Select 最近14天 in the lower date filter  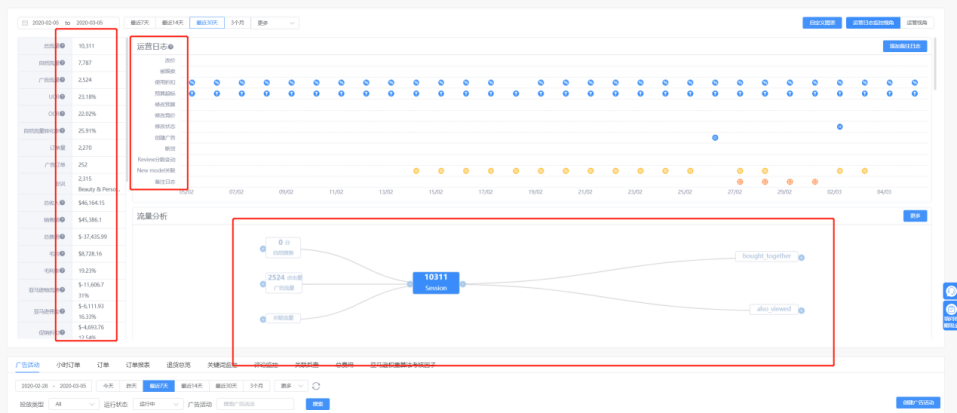(x=192, y=386)
